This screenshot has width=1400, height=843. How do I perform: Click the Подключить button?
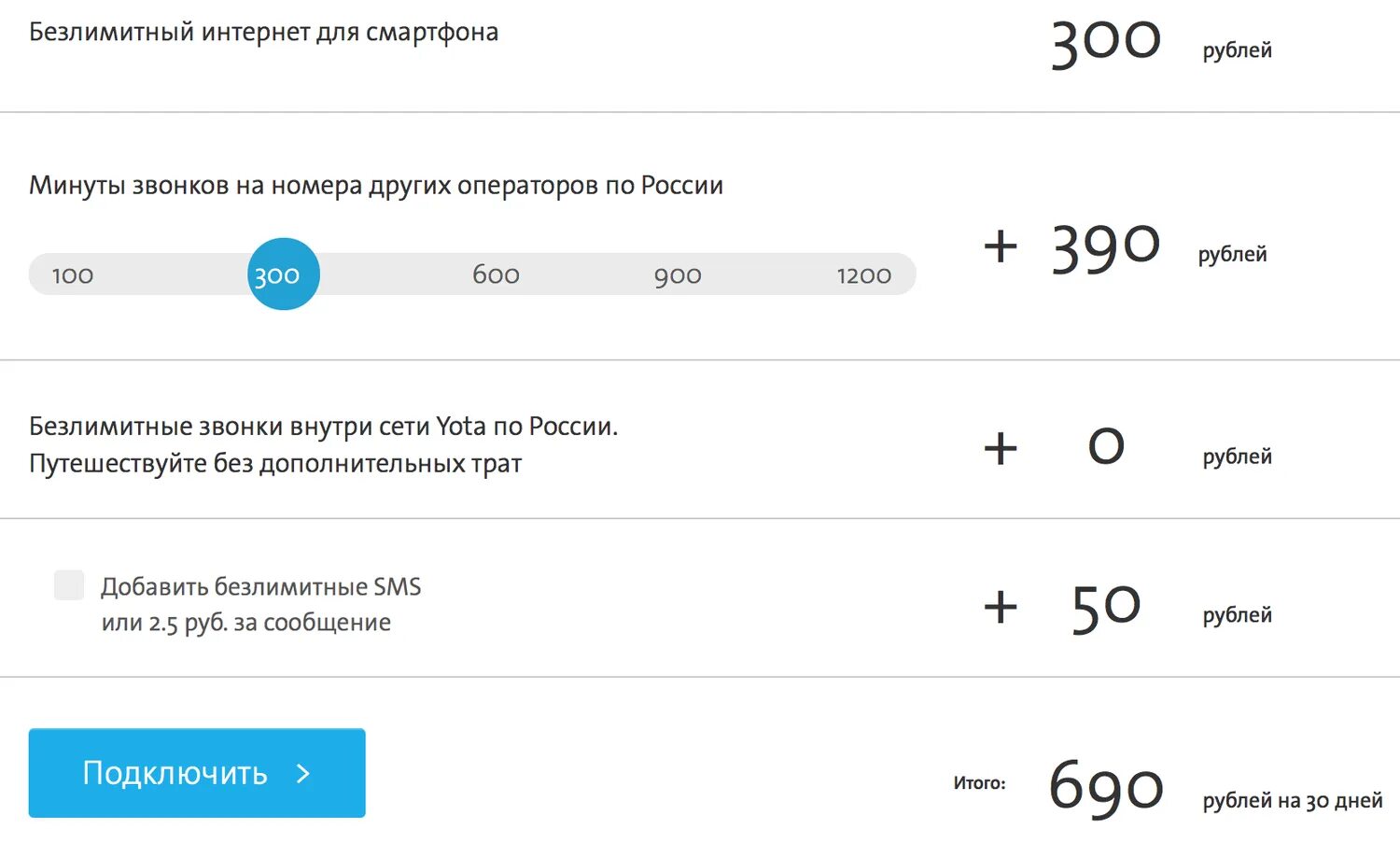tap(197, 773)
